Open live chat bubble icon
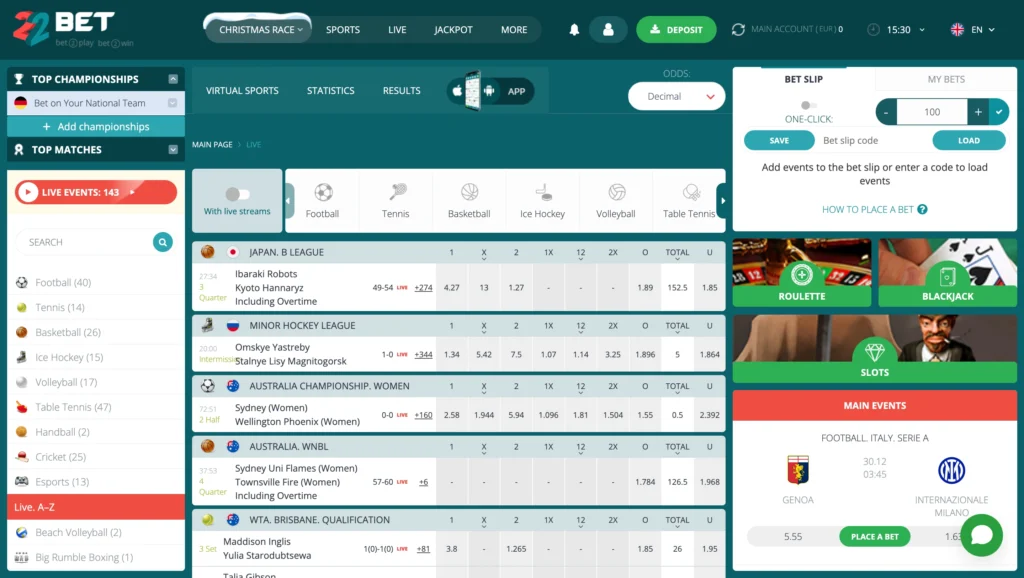 coord(982,535)
